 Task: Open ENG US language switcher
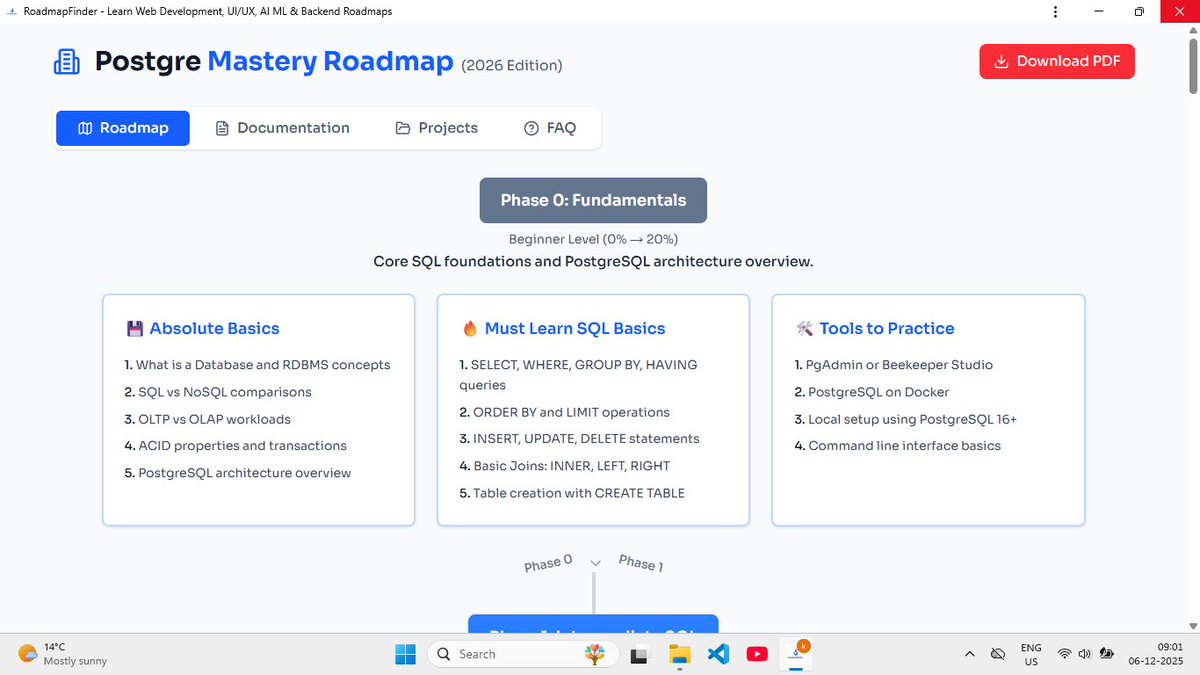[x=1030, y=654]
